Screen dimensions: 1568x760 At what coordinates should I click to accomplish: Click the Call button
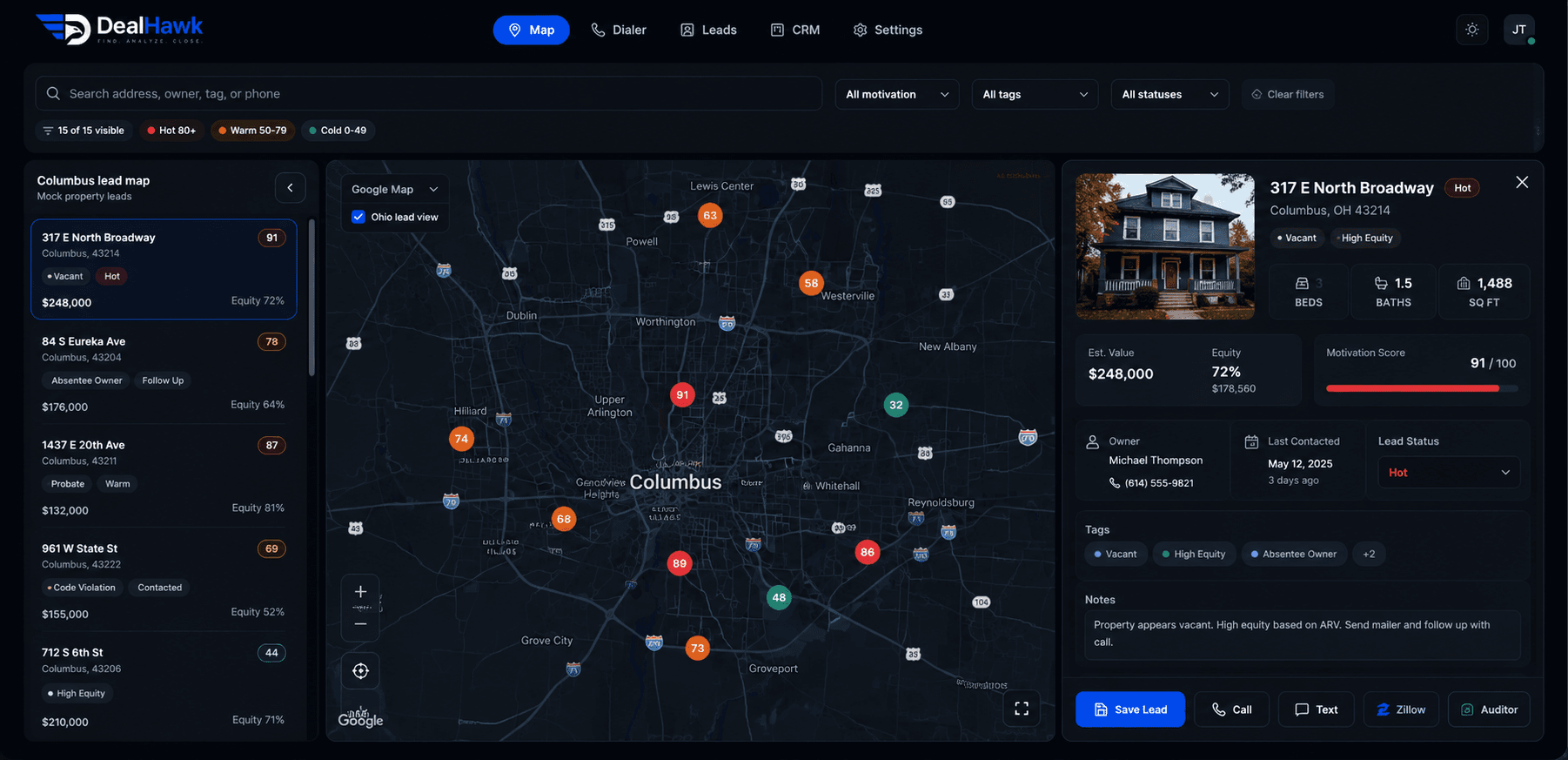pyautogui.click(x=1232, y=710)
